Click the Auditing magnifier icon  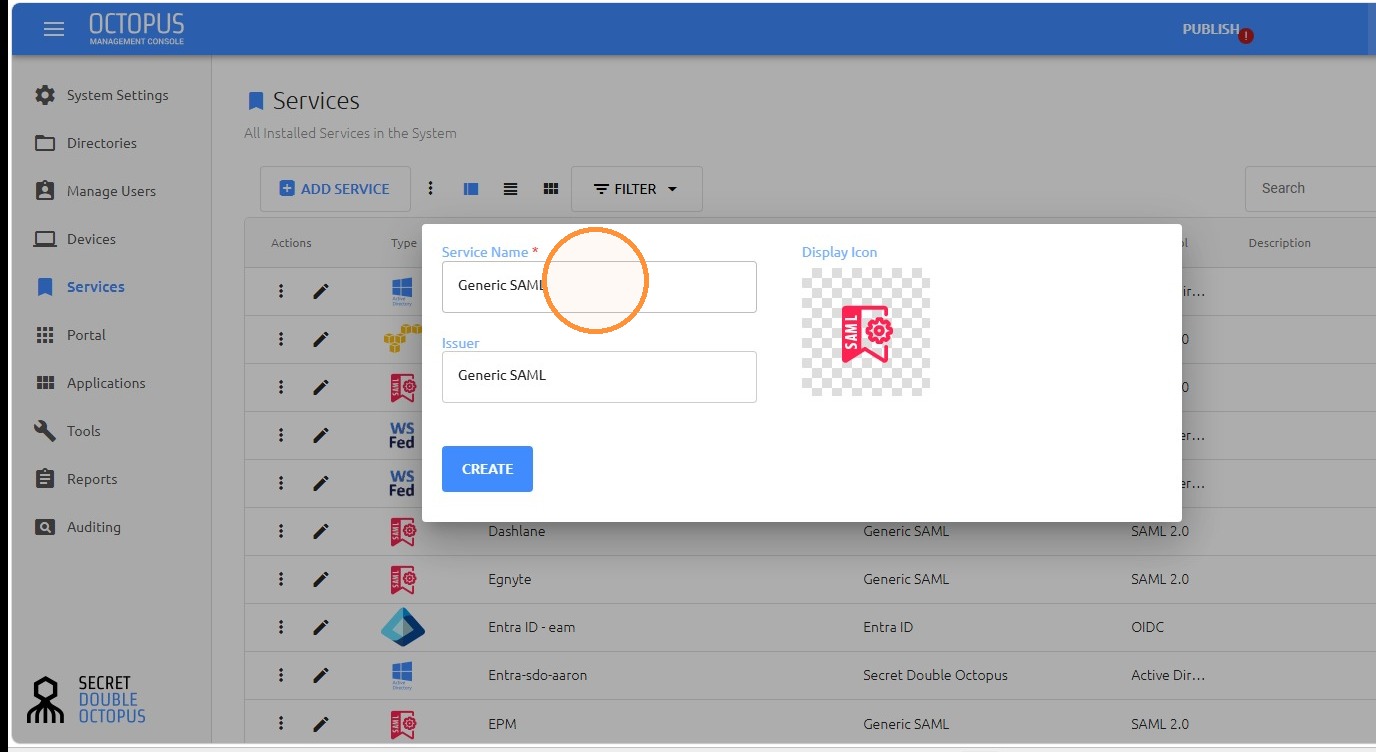45,527
